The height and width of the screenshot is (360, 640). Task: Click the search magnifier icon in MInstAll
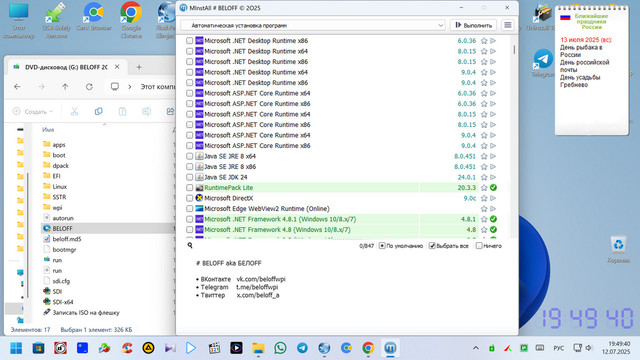coord(190,245)
